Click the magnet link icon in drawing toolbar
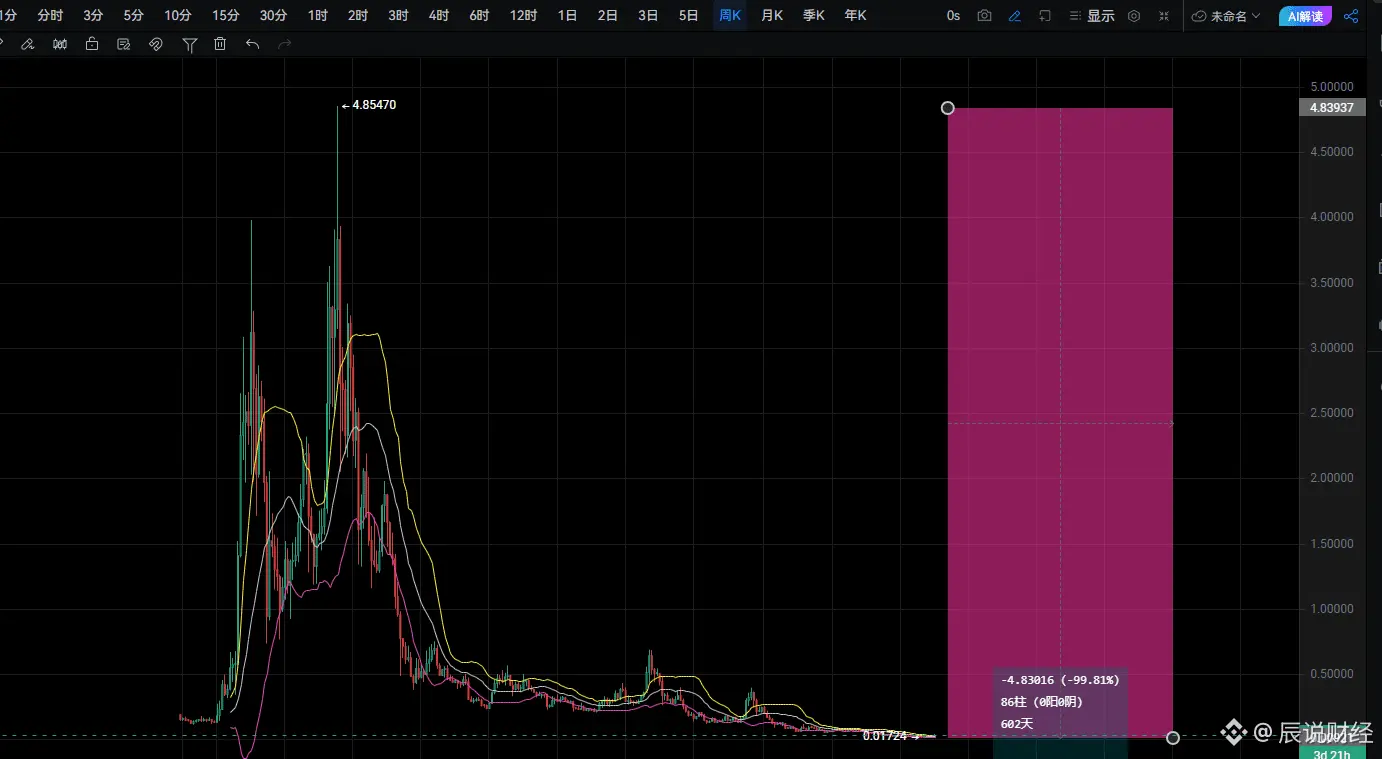This screenshot has height=759, width=1382. 156,44
